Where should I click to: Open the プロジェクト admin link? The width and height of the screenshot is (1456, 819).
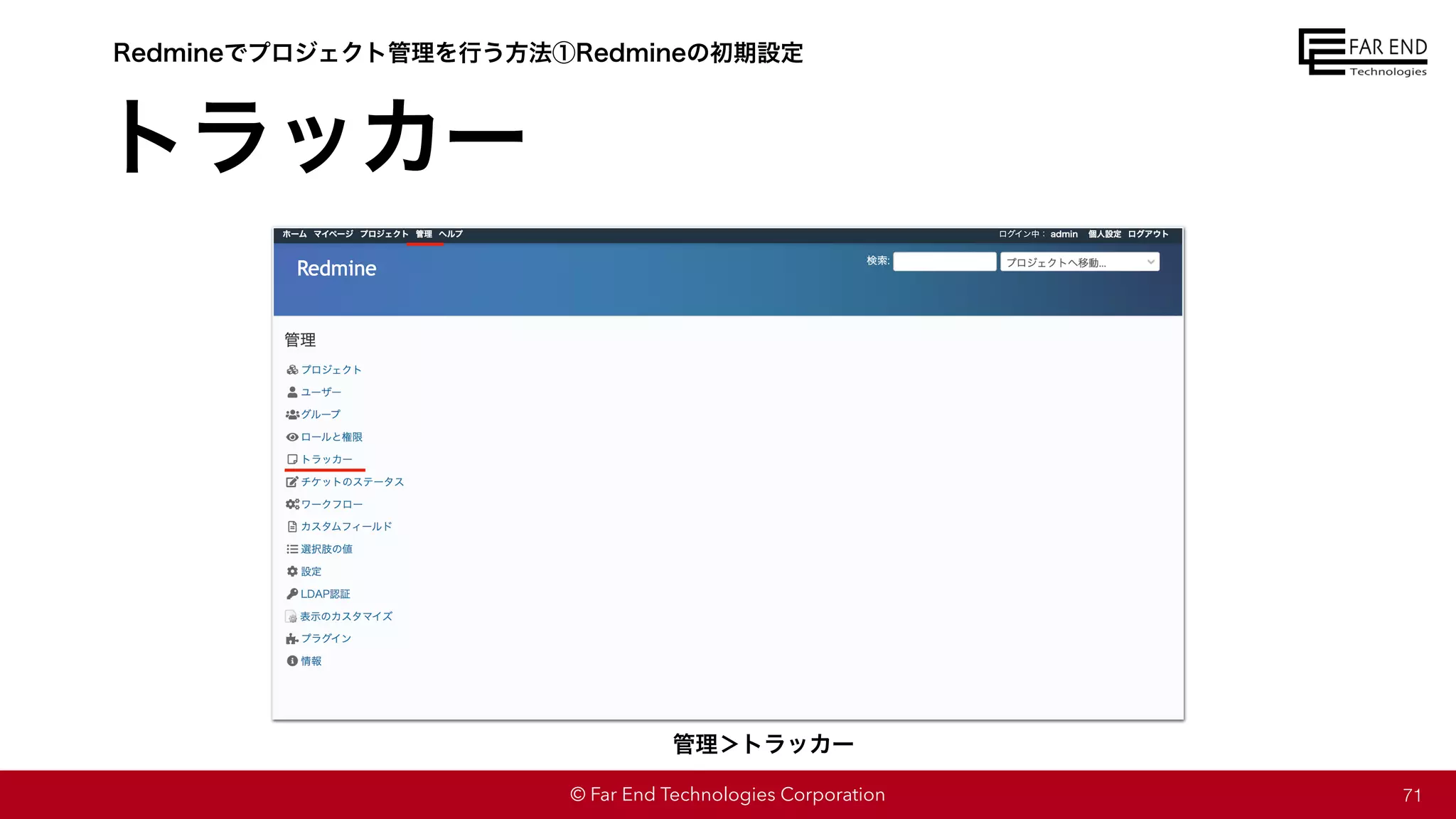pyautogui.click(x=331, y=370)
